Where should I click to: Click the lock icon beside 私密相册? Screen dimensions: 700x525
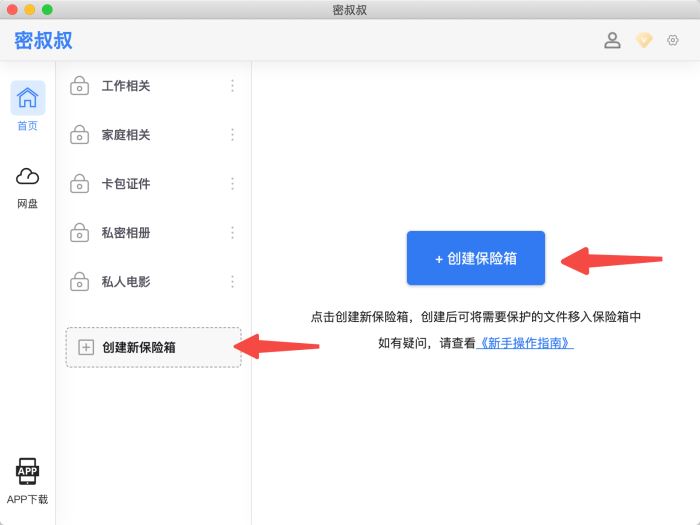point(79,233)
